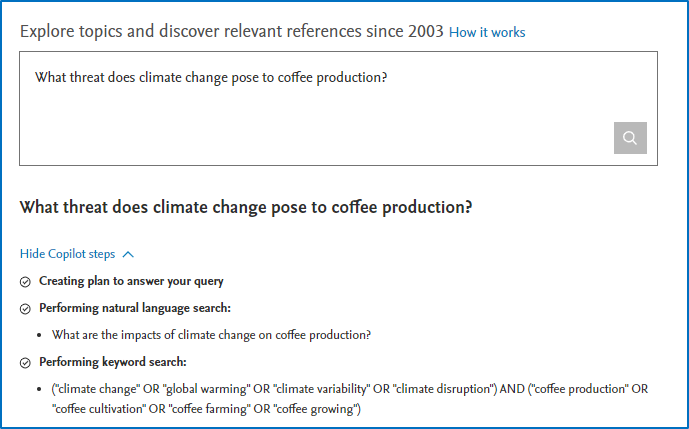Click the Explore topics heading text
Image resolution: width=689 pixels, height=429 pixels.
pos(232,31)
